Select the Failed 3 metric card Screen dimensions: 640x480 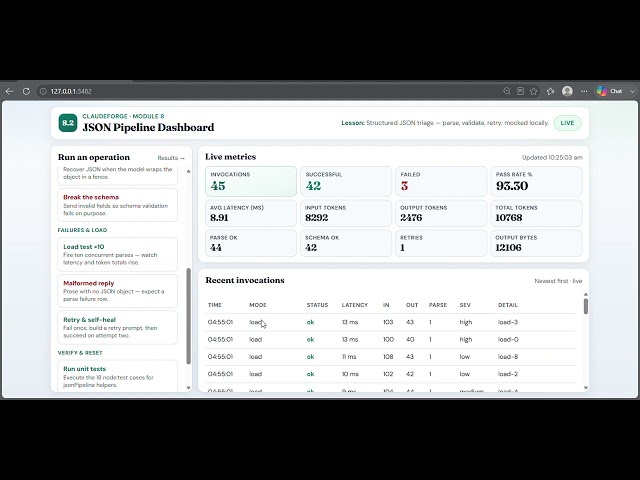pyautogui.click(x=441, y=181)
